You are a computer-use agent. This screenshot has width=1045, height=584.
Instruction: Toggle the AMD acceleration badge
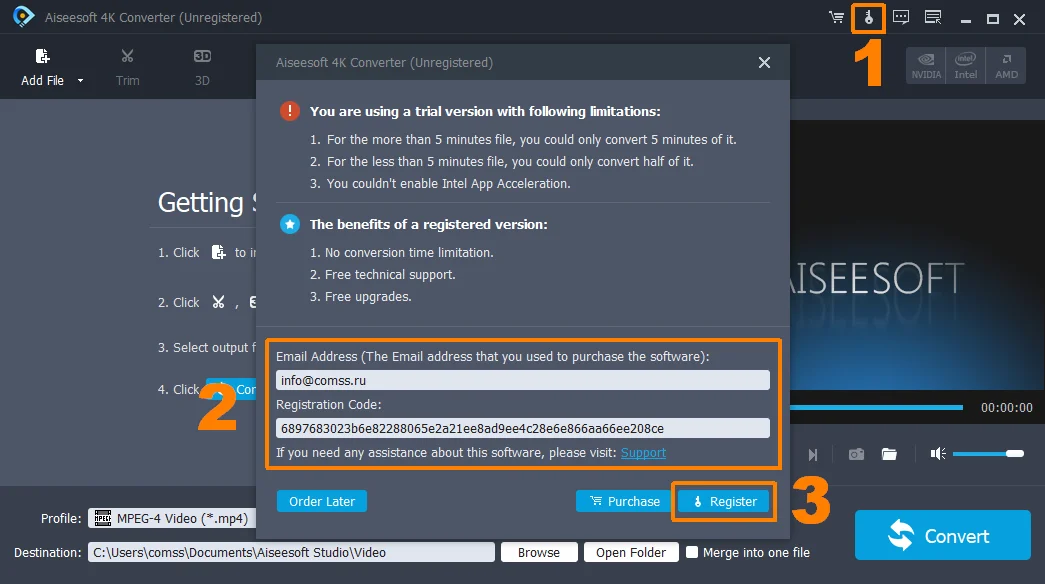point(1005,65)
